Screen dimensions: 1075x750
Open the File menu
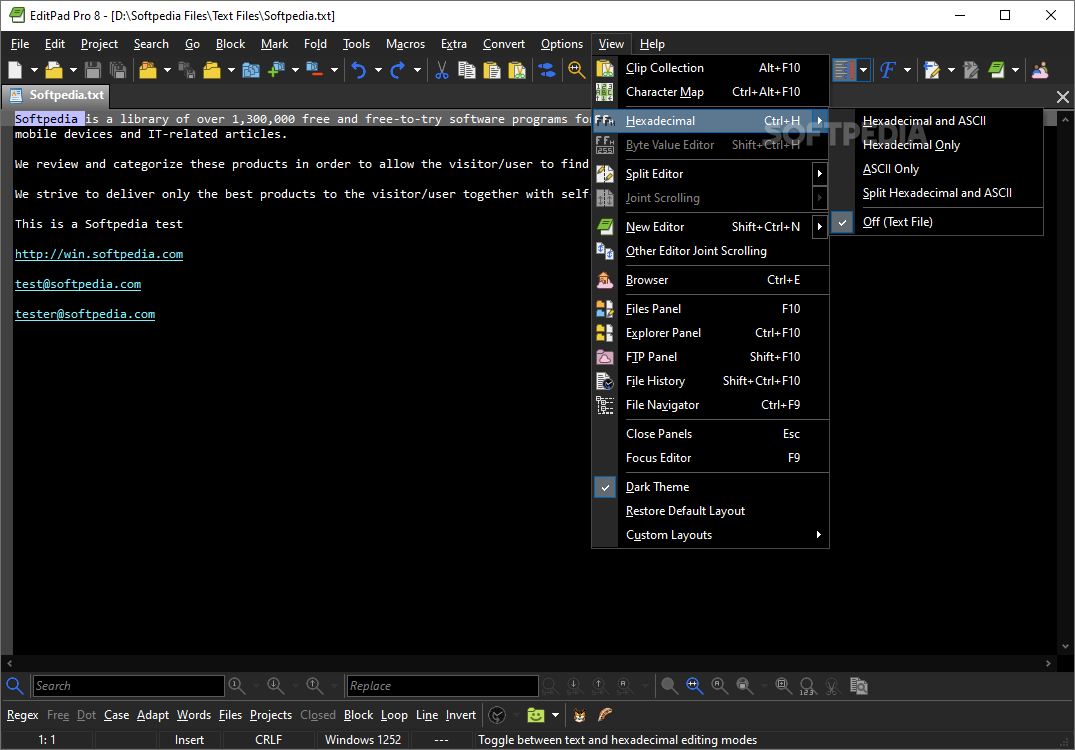[x=20, y=44]
